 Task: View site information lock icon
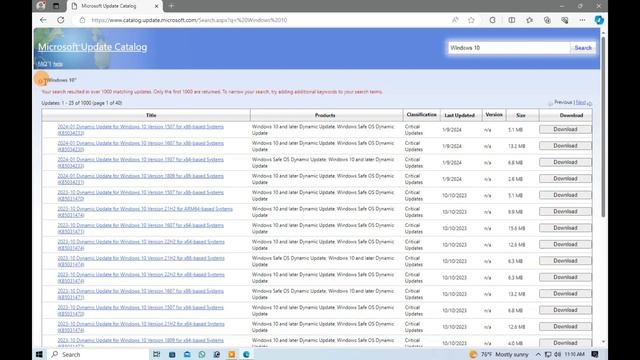coord(82,20)
